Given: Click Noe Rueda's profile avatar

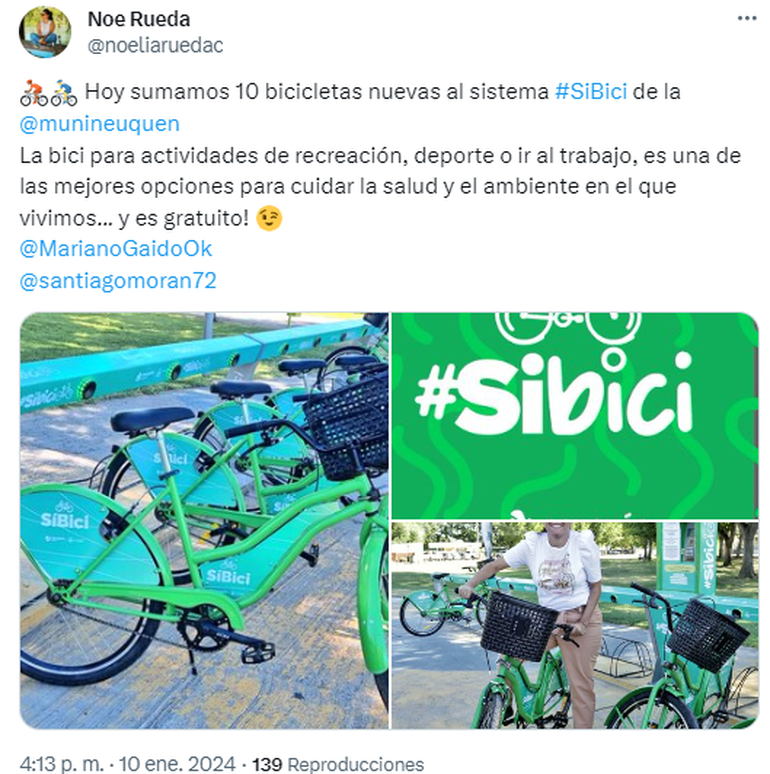Looking at the screenshot, I should (45, 32).
